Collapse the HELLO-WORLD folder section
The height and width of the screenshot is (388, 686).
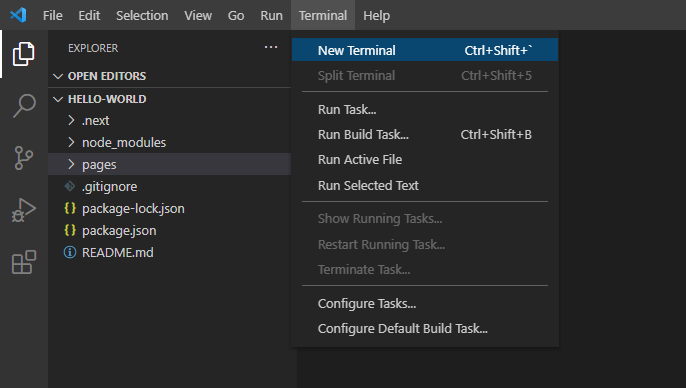tap(58, 99)
